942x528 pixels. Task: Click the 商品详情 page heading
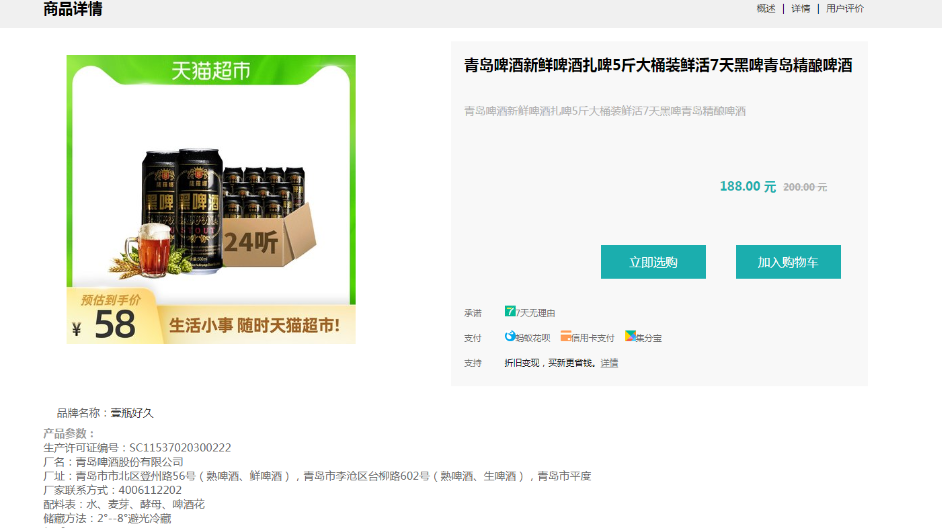coord(73,9)
